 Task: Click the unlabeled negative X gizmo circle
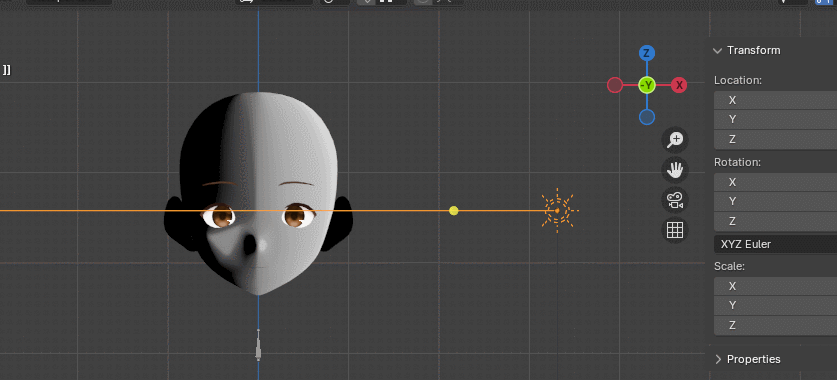tap(615, 85)
